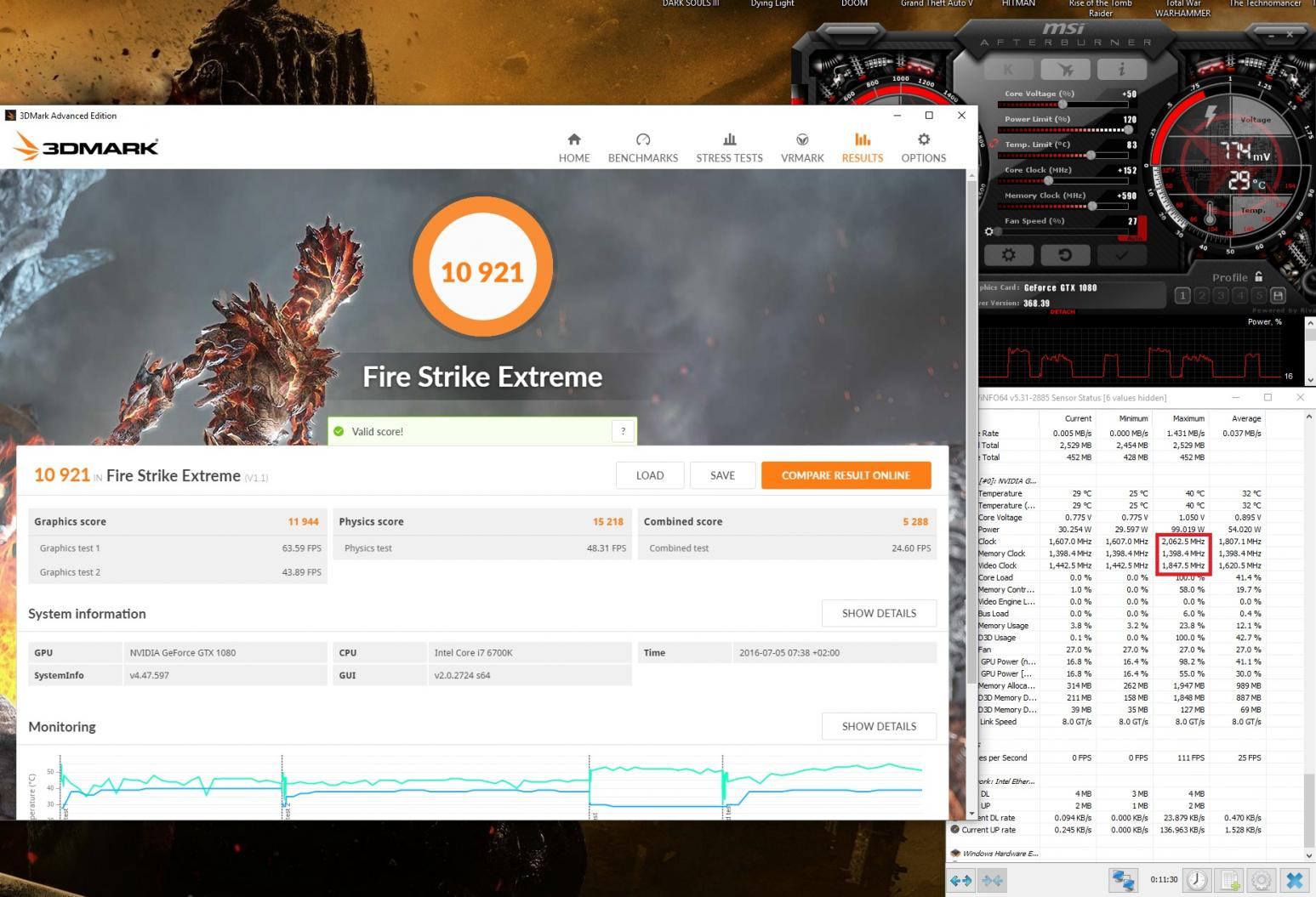This screenshot has width=1316, height=897.
Task: Open the Dying Light desktop shortcut
Action: [x=772, y=3]
